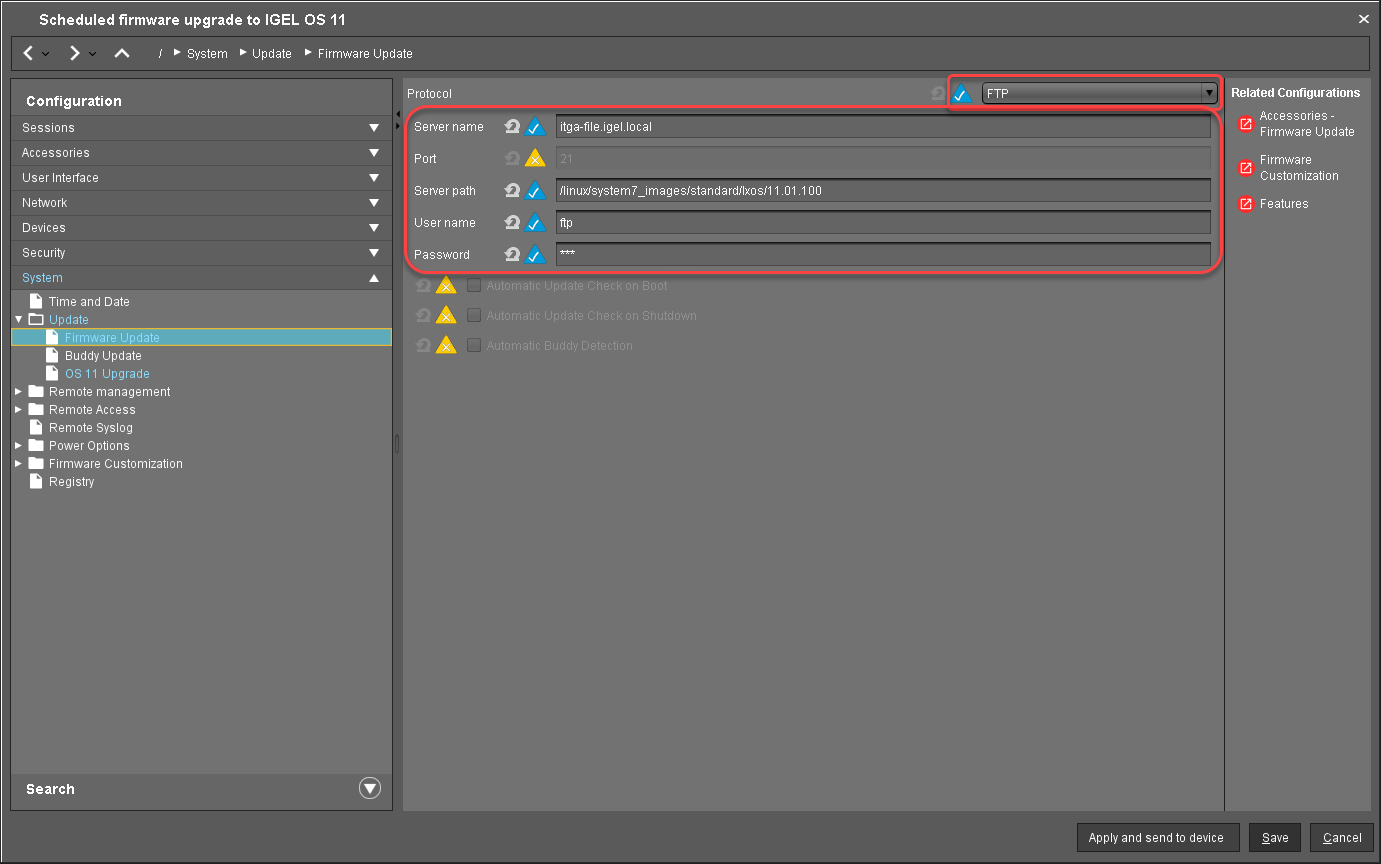Click blue checkmark triangle beside Server path

(x=535, y=191)
